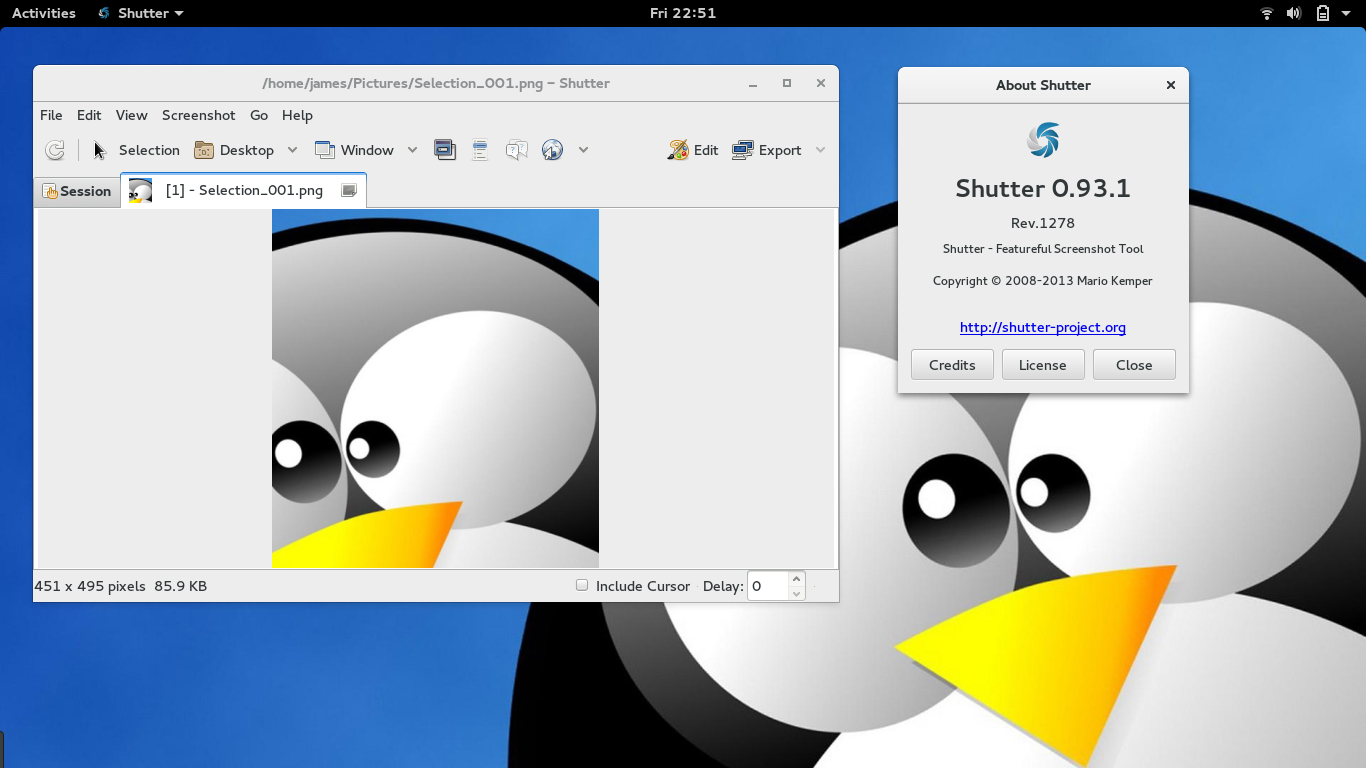Close About Shutter with the X icon
This screenshot has width=1366, height=768.
pos(1171,85)
